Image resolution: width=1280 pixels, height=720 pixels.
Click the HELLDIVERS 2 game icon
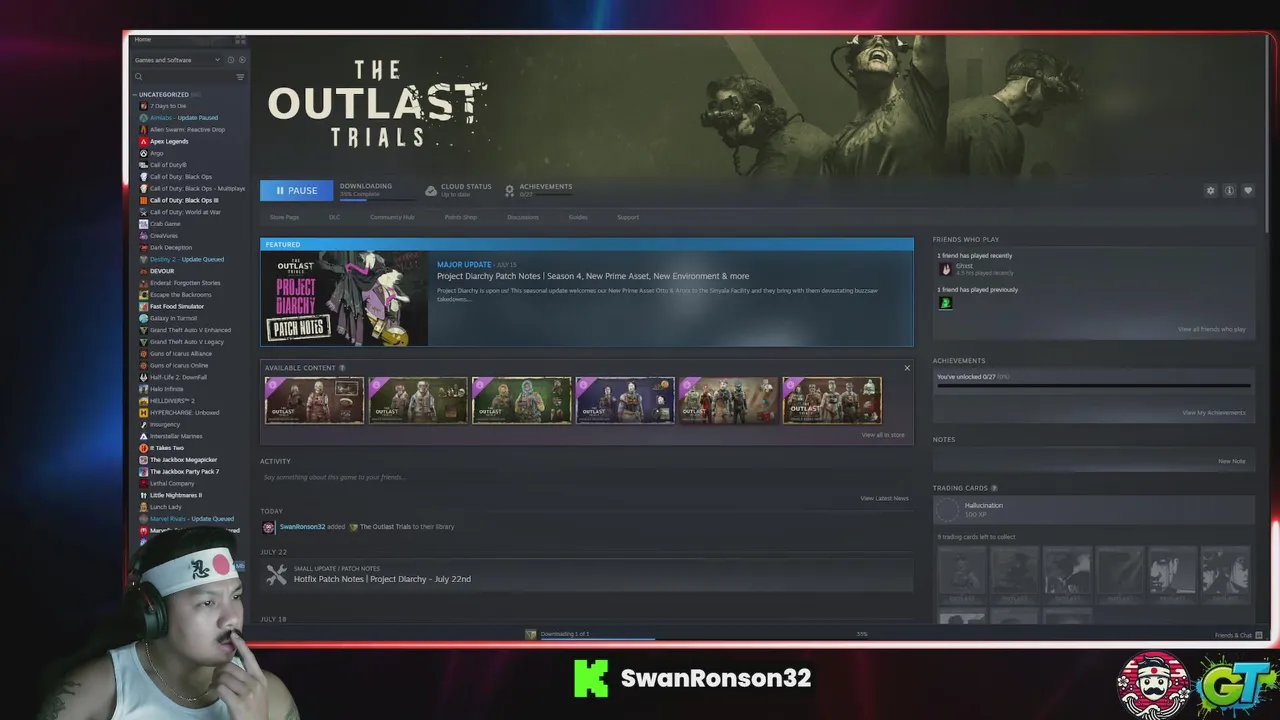pyautogui.click(x=144, y=401)
